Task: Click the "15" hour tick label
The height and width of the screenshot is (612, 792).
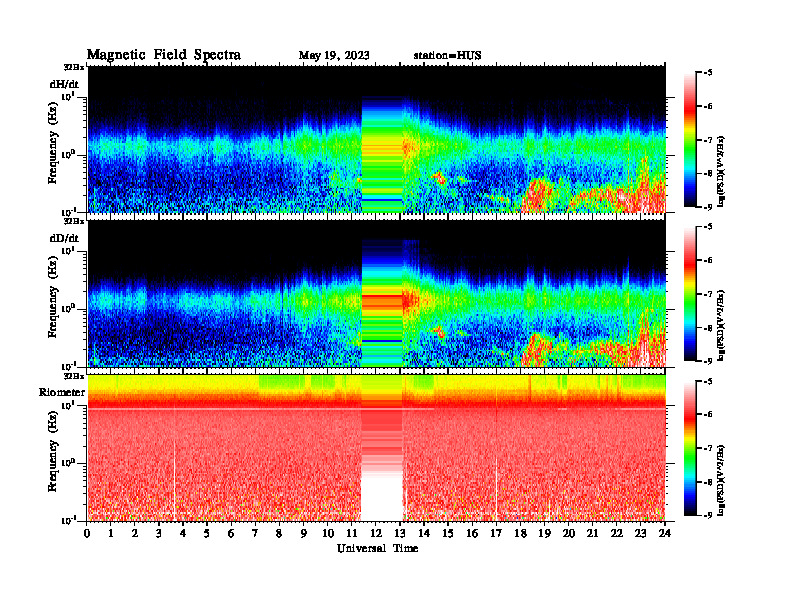Action: pyautogui.click(x=448, y=534)
